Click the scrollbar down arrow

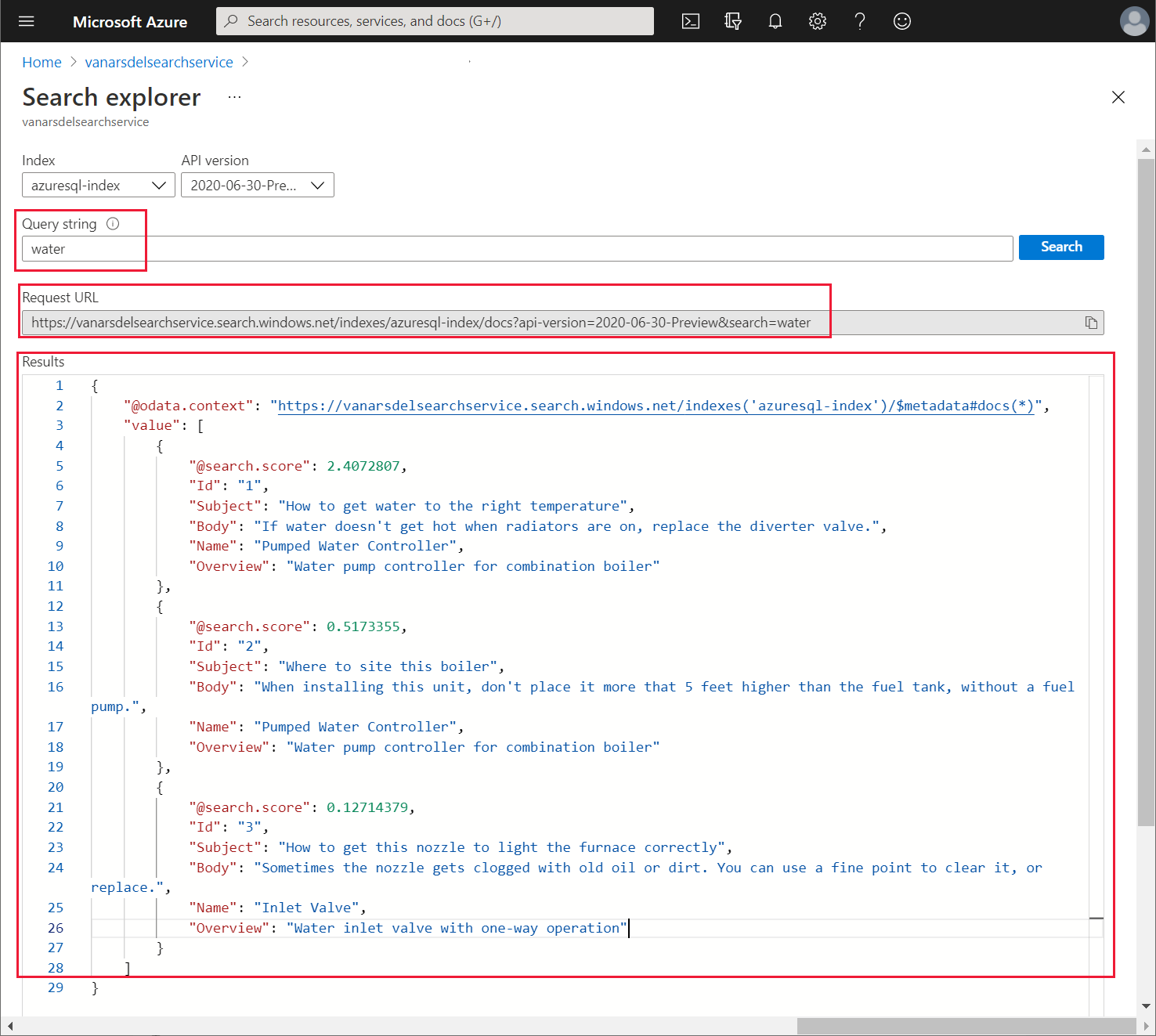pyautogui.click(x=1146, y=1006)
